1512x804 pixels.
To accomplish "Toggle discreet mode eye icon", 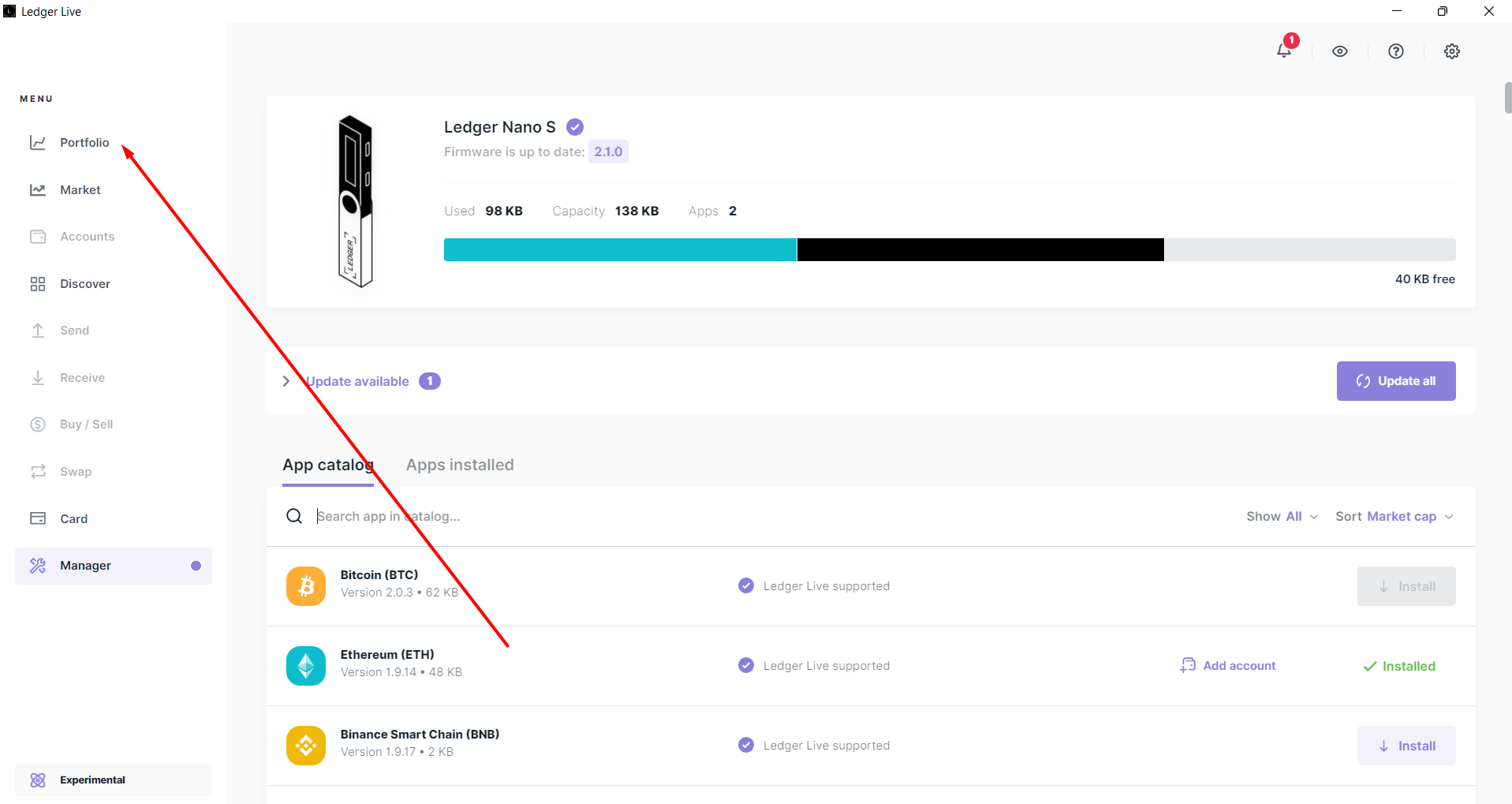I will click(1340, 51).
